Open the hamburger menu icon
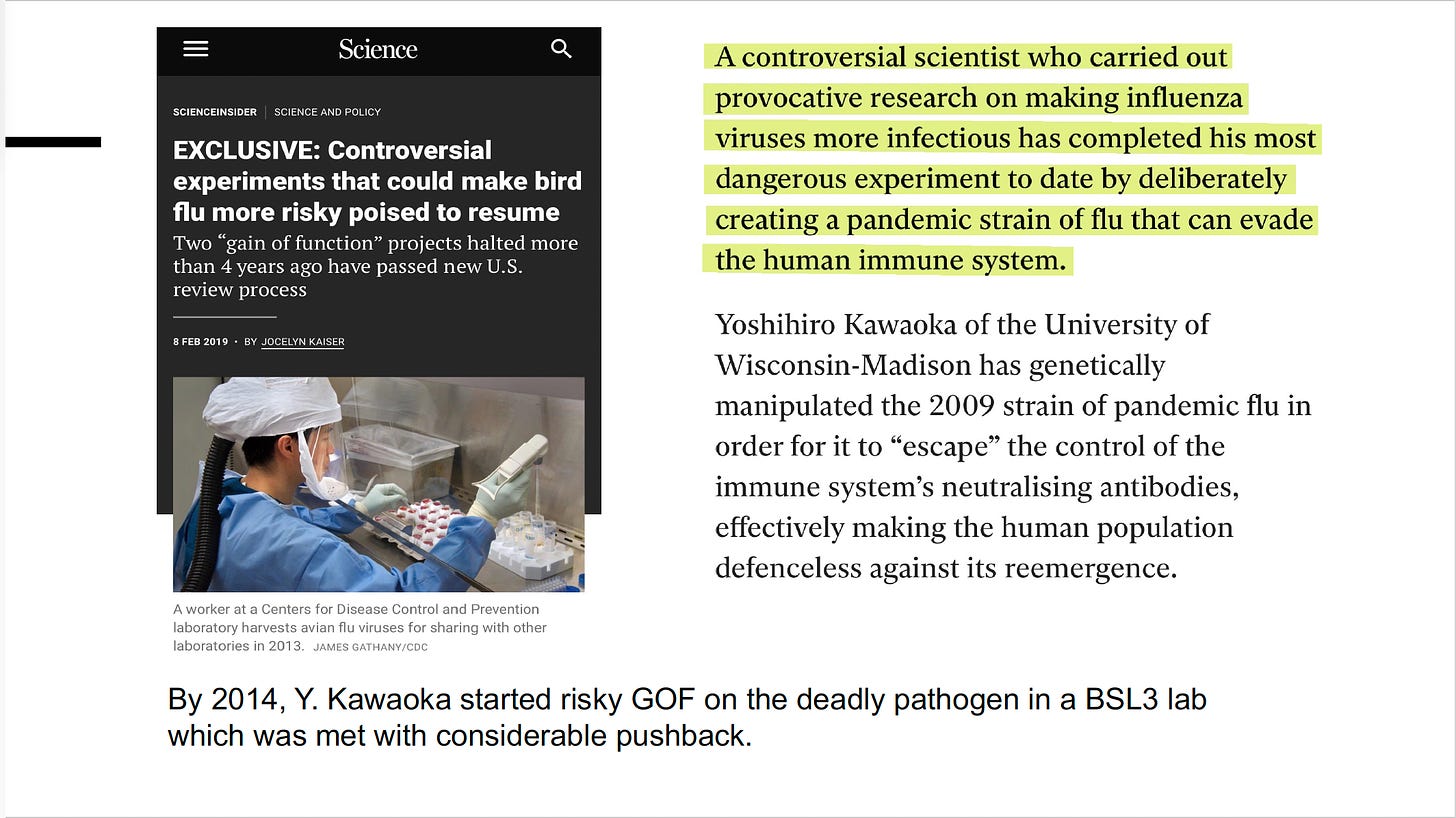The height and width of the screenshot is (818, 1456). tap(196, 48)
